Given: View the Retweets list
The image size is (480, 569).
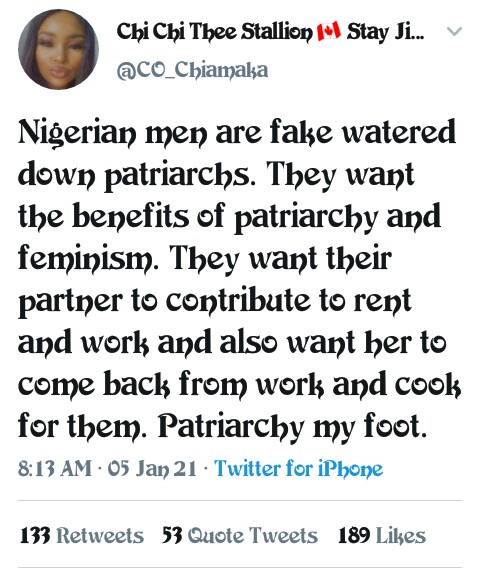Looking at the screenshot, I should click(x=82, y=535).
